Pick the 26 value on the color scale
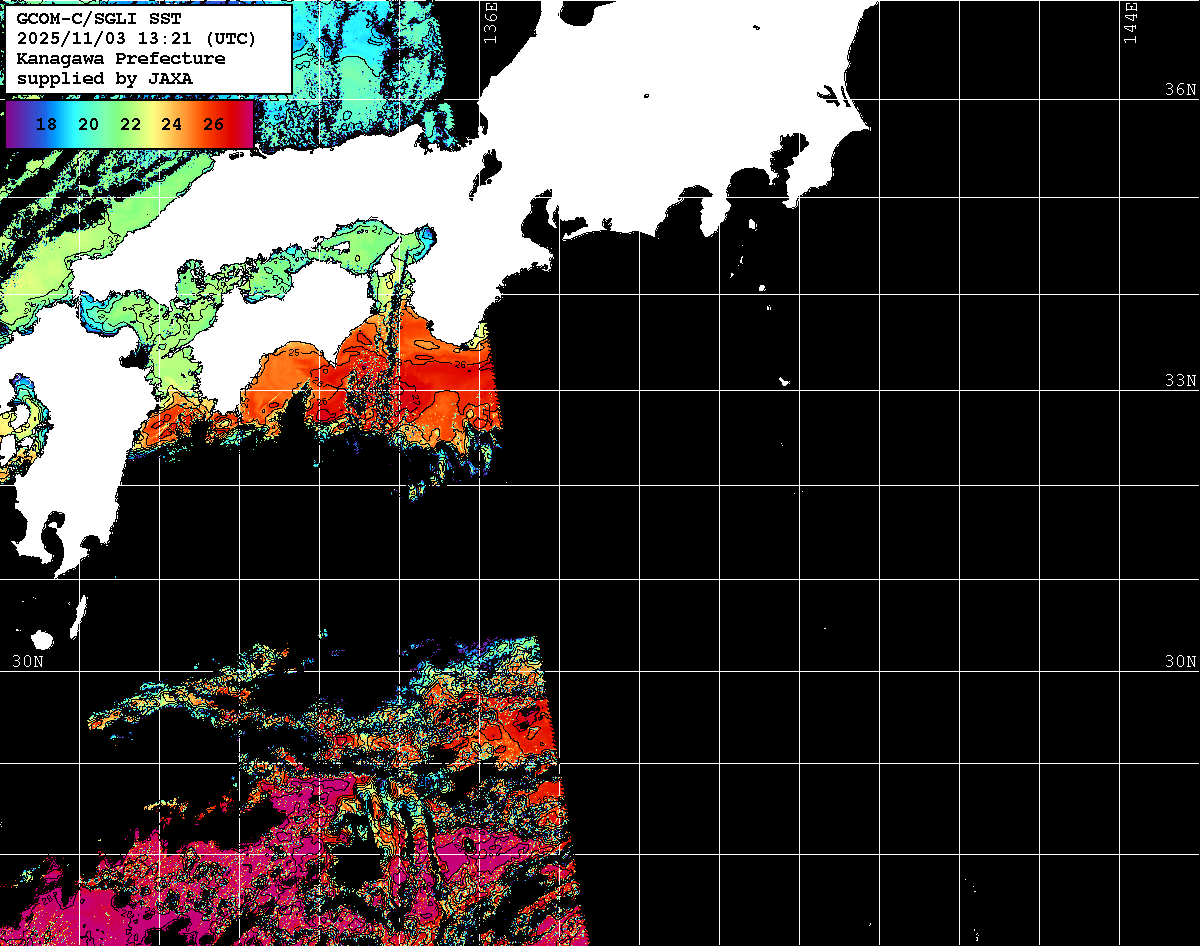The width and height of the screenshot is (1200, 946). [x=213, y=124]
